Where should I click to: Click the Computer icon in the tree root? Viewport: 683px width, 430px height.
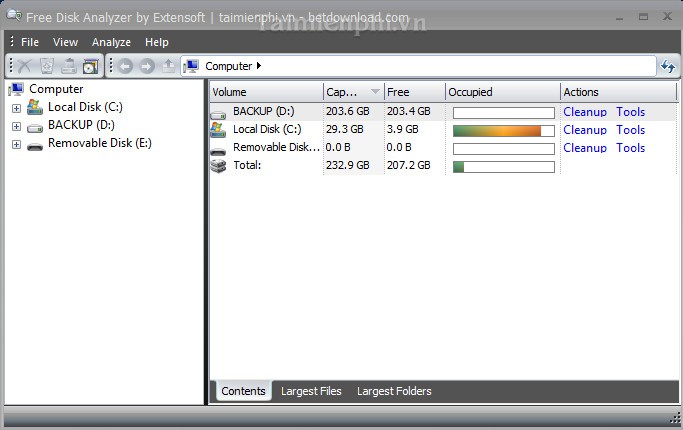[16, 89]
